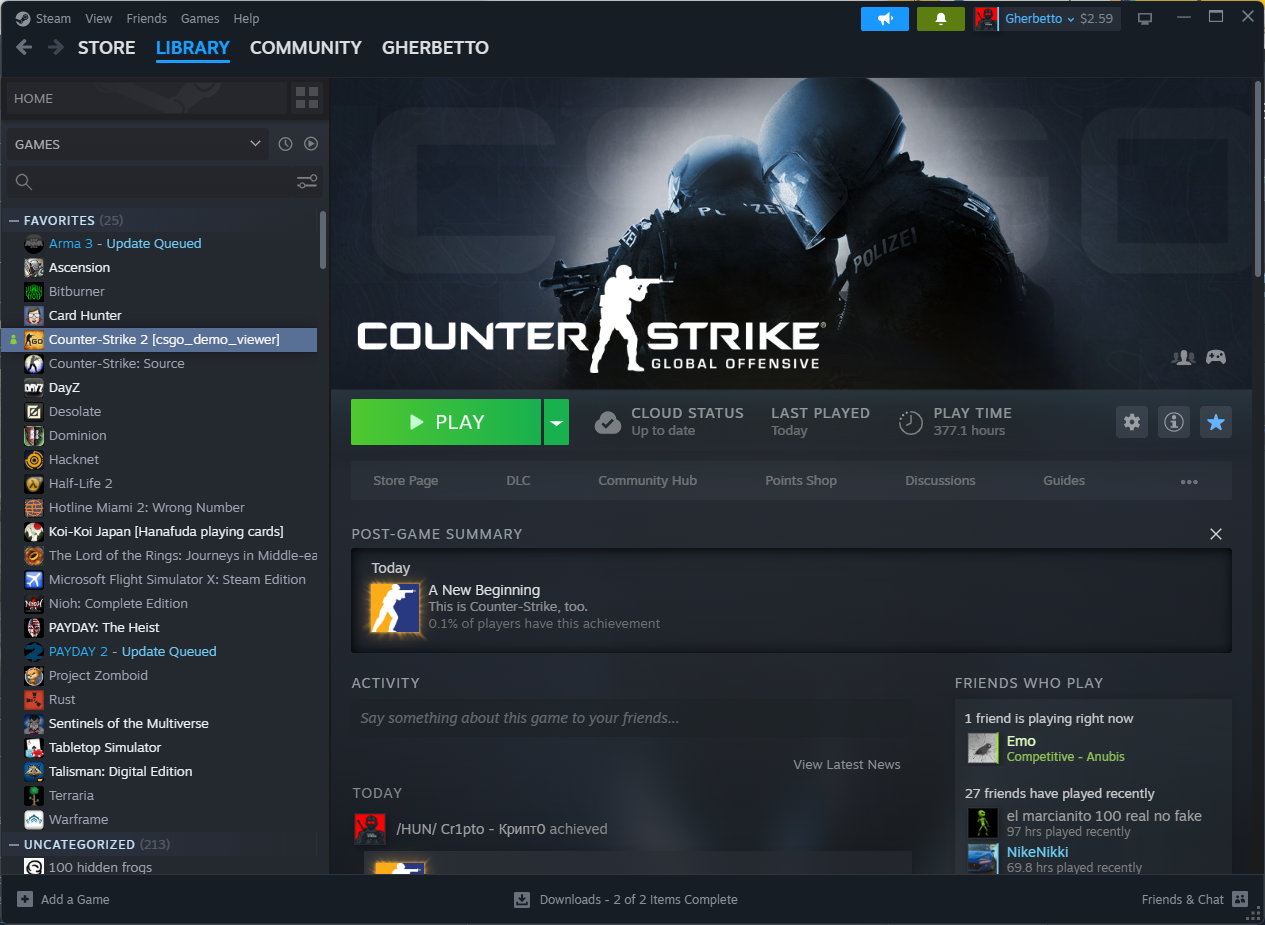Click the el marcianito 100 real avatar
The image size is (1265, 925).
(983, 823)
